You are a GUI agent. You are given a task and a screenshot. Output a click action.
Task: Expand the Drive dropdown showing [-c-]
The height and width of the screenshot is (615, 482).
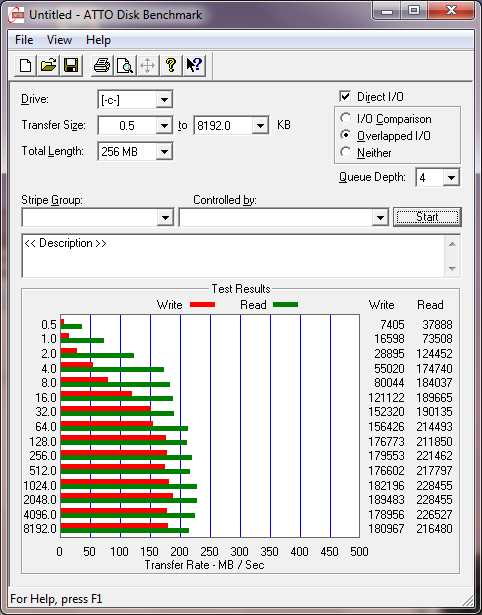(x=164, y=100)
